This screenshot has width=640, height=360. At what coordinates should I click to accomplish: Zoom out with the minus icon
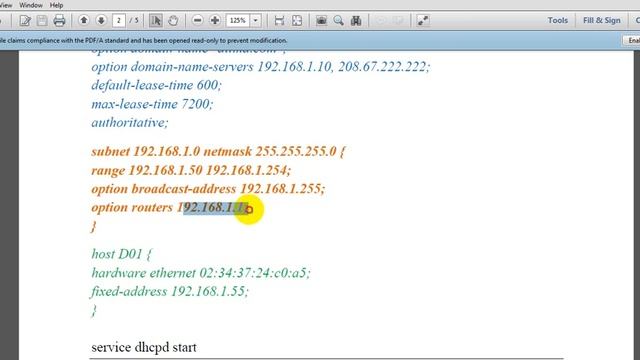(198, 20)
